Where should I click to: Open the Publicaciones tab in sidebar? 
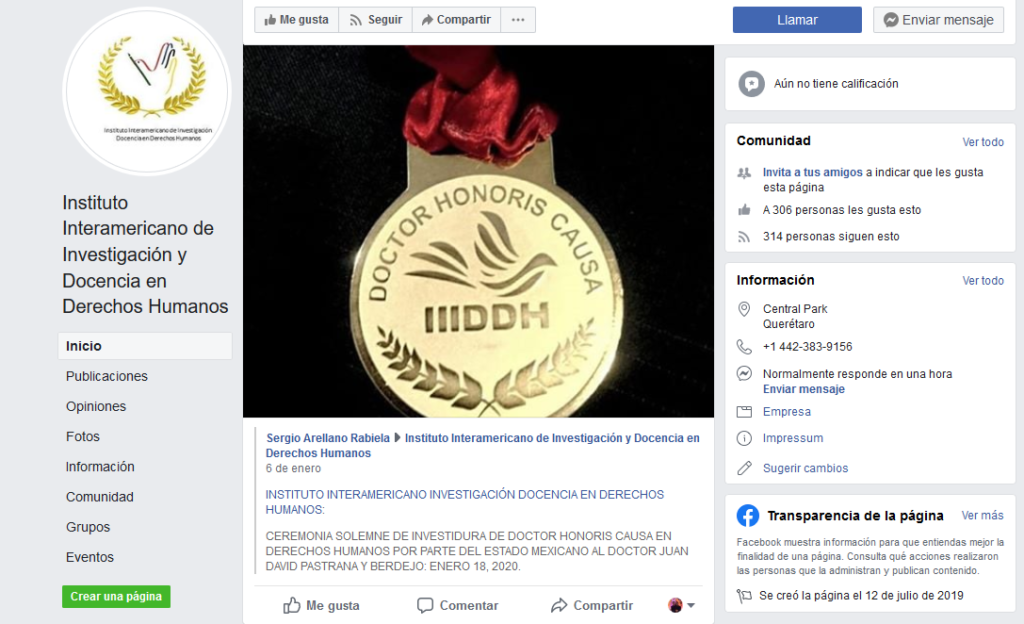pos(106,376)
